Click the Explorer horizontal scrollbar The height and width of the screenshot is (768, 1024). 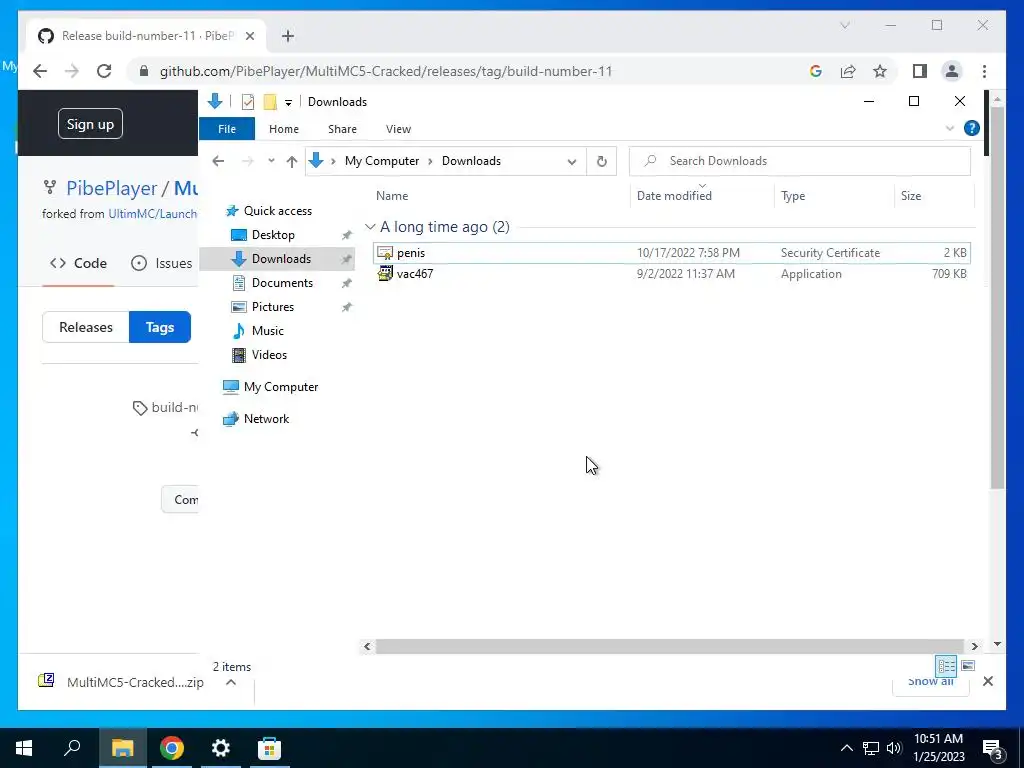click(669, 646)
